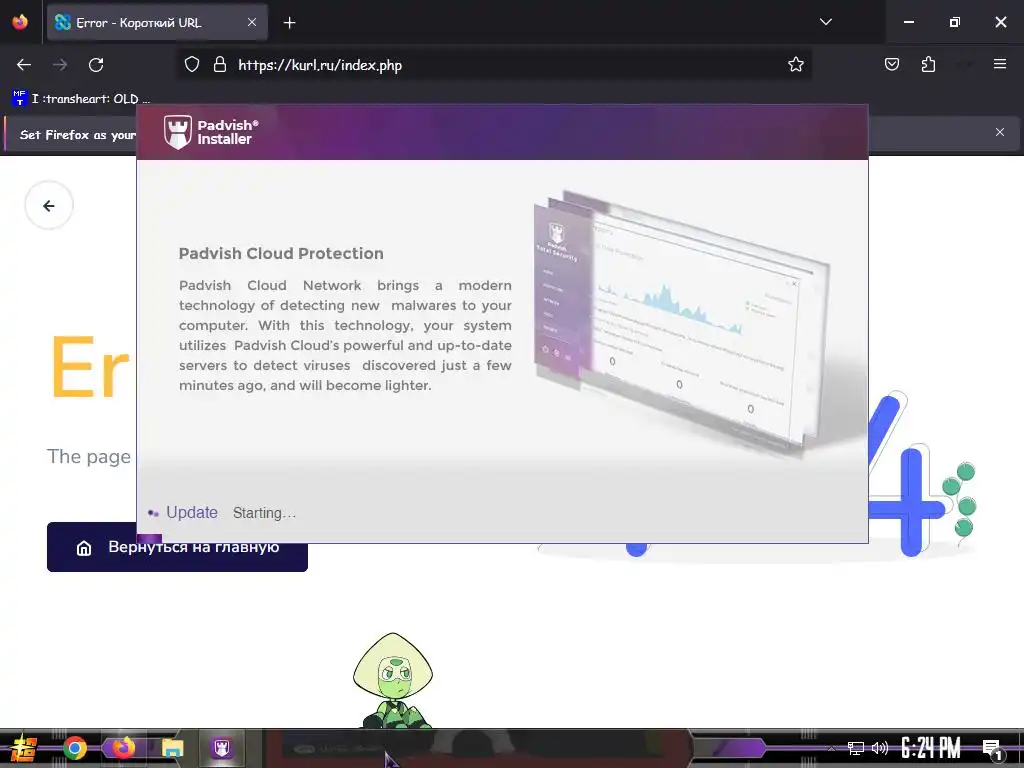The height and width of the screenshot is (768, 1024).
Task: Open Firefox hamburger application menu
Action: coord(1000,65)
